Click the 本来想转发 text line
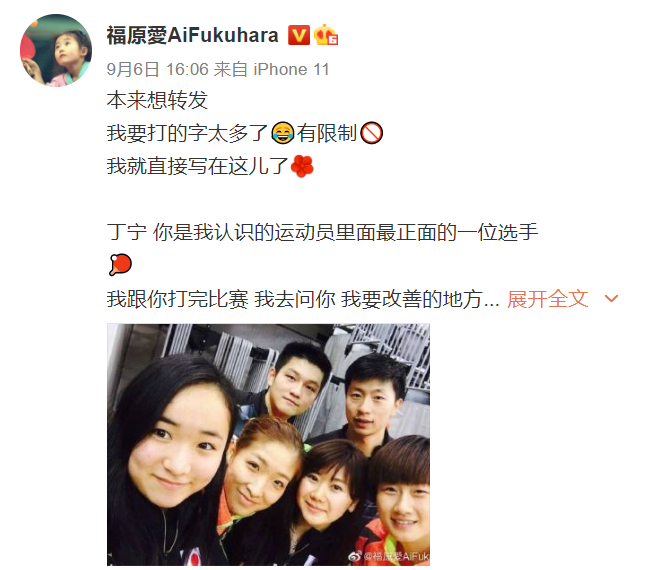The height and width of the screenshot is (570, 666). tap(157, 101)
